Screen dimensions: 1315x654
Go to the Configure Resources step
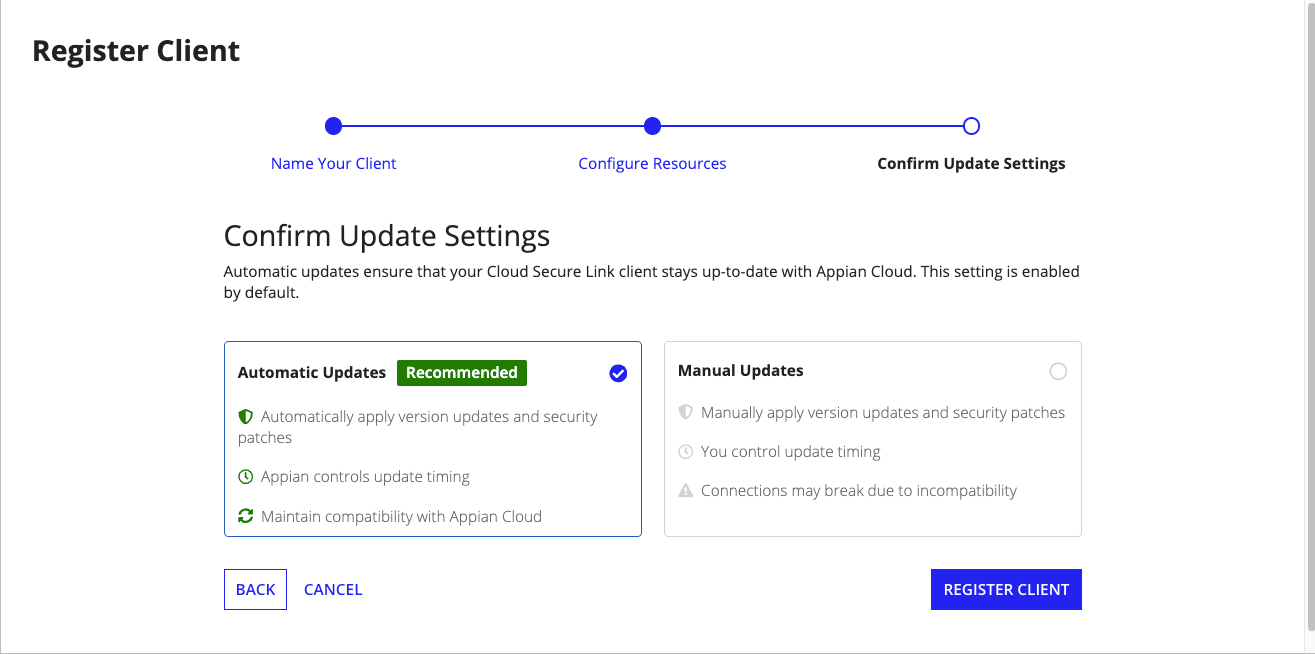pyautogui.click(x=652, y=163)
